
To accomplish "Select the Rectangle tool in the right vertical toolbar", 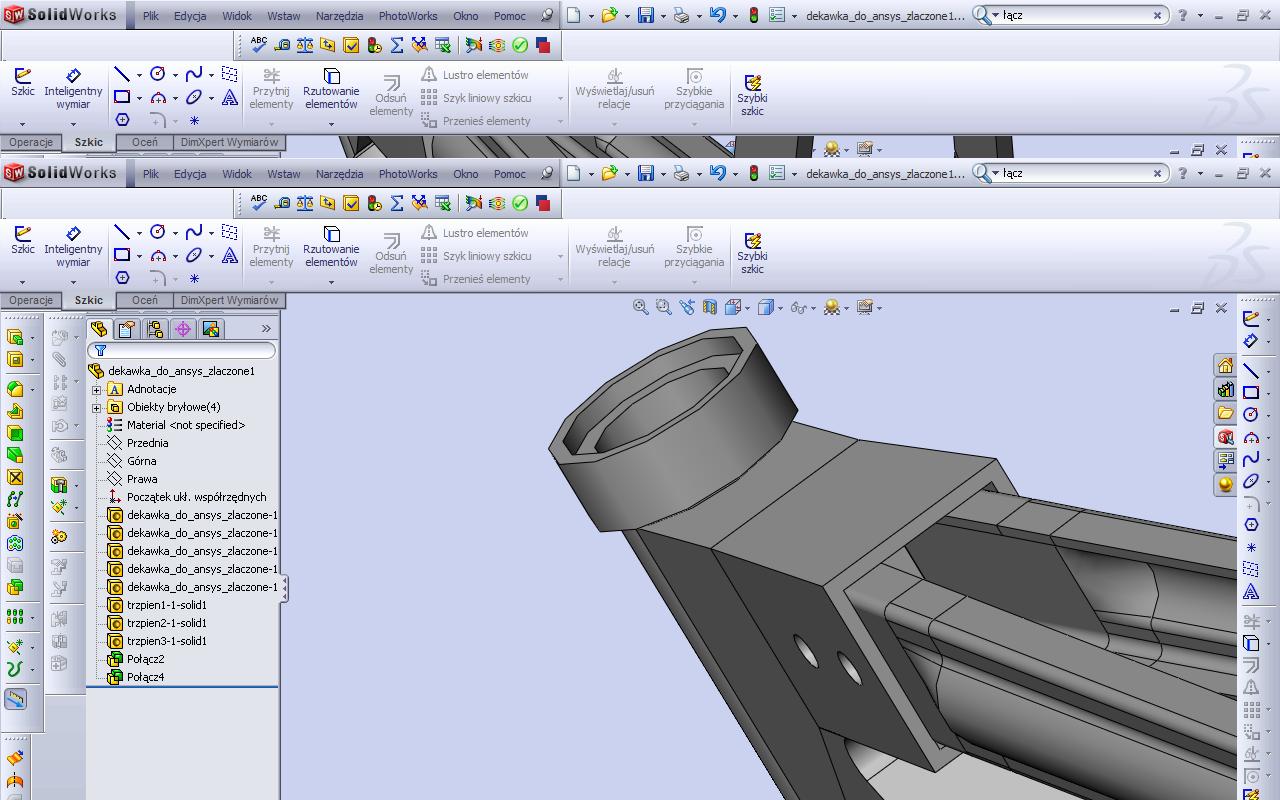I will coord(1251,392).
